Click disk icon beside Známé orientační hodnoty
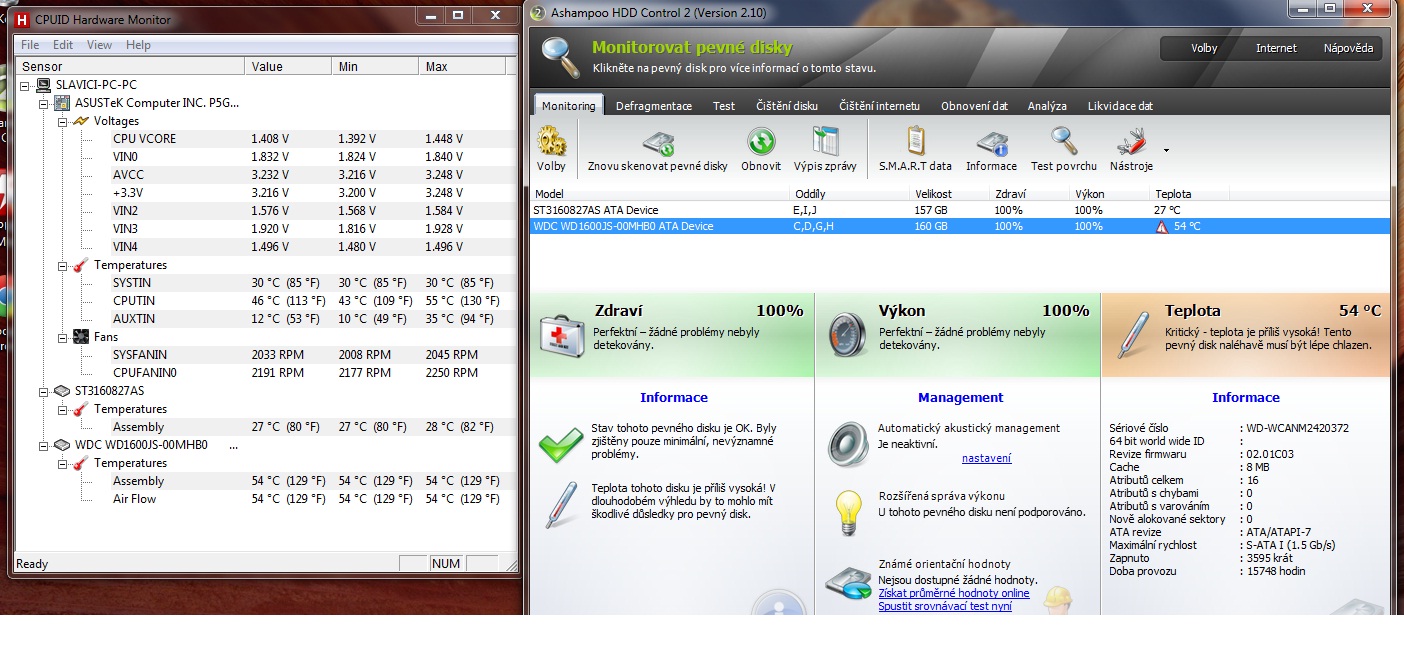Viewport: 1404px width, 648px height. pos(848,582)
